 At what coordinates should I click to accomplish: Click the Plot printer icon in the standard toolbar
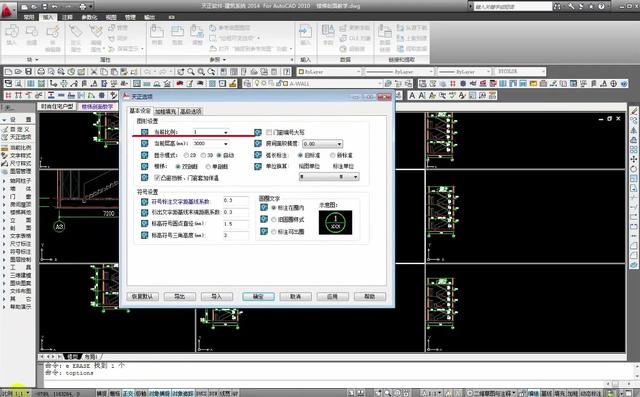click(x=41, y=72)
